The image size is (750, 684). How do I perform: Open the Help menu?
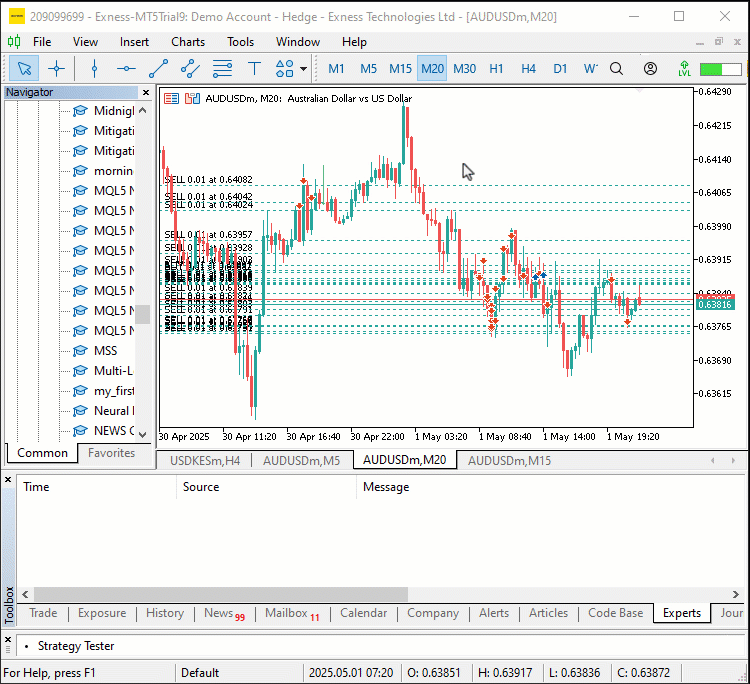point(354,42)
